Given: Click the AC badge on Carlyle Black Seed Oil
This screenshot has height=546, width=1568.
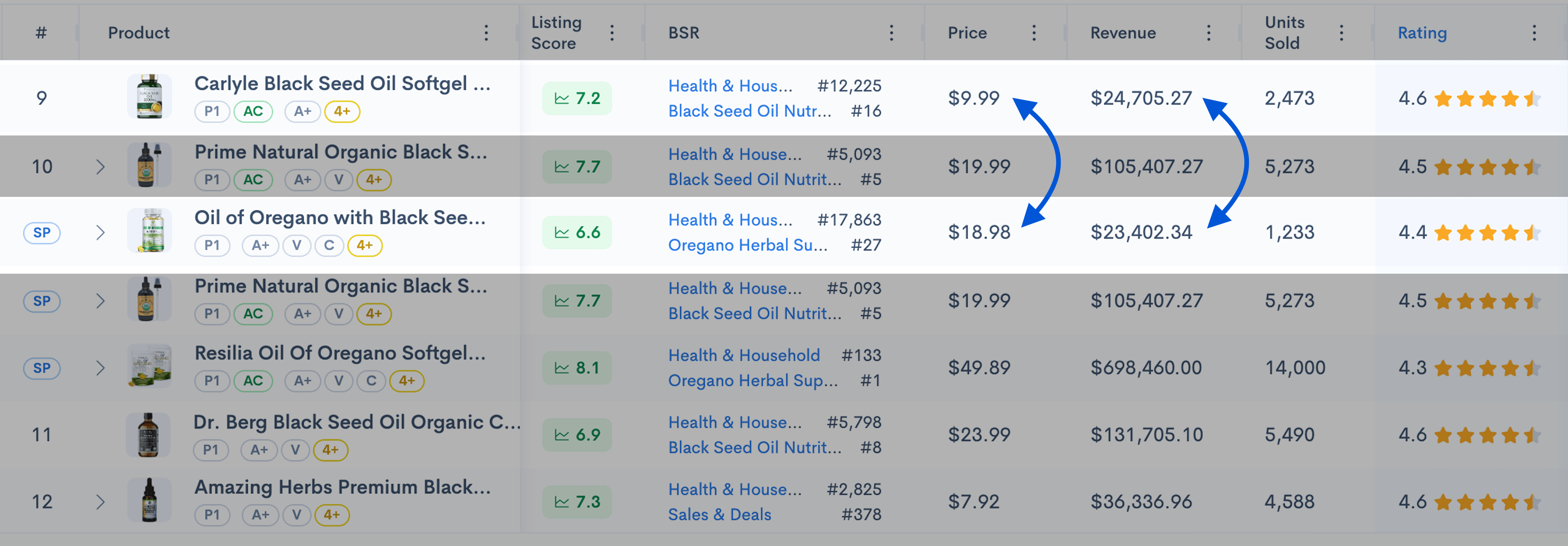Looking at the screenshot, I should (253, 111).
